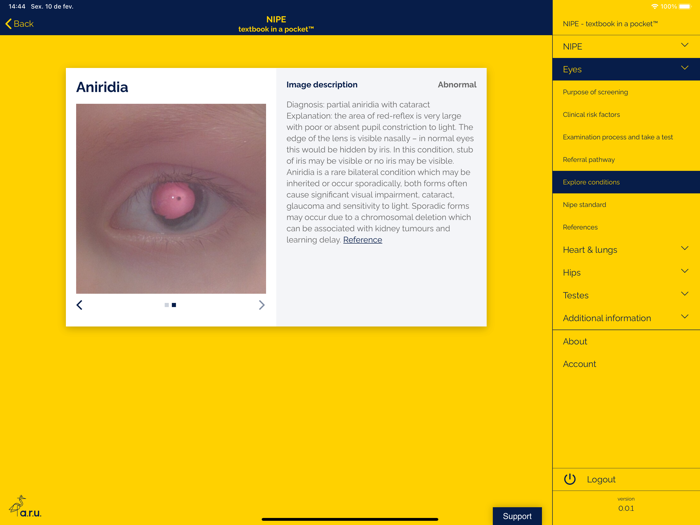Tap the Wi-Fi status icon
700x525 pixels.
(654, 7)
